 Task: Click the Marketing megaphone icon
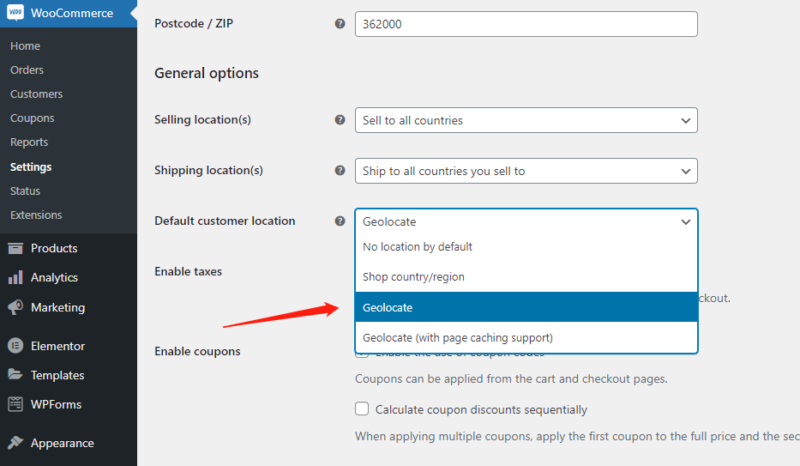point(16,308)
